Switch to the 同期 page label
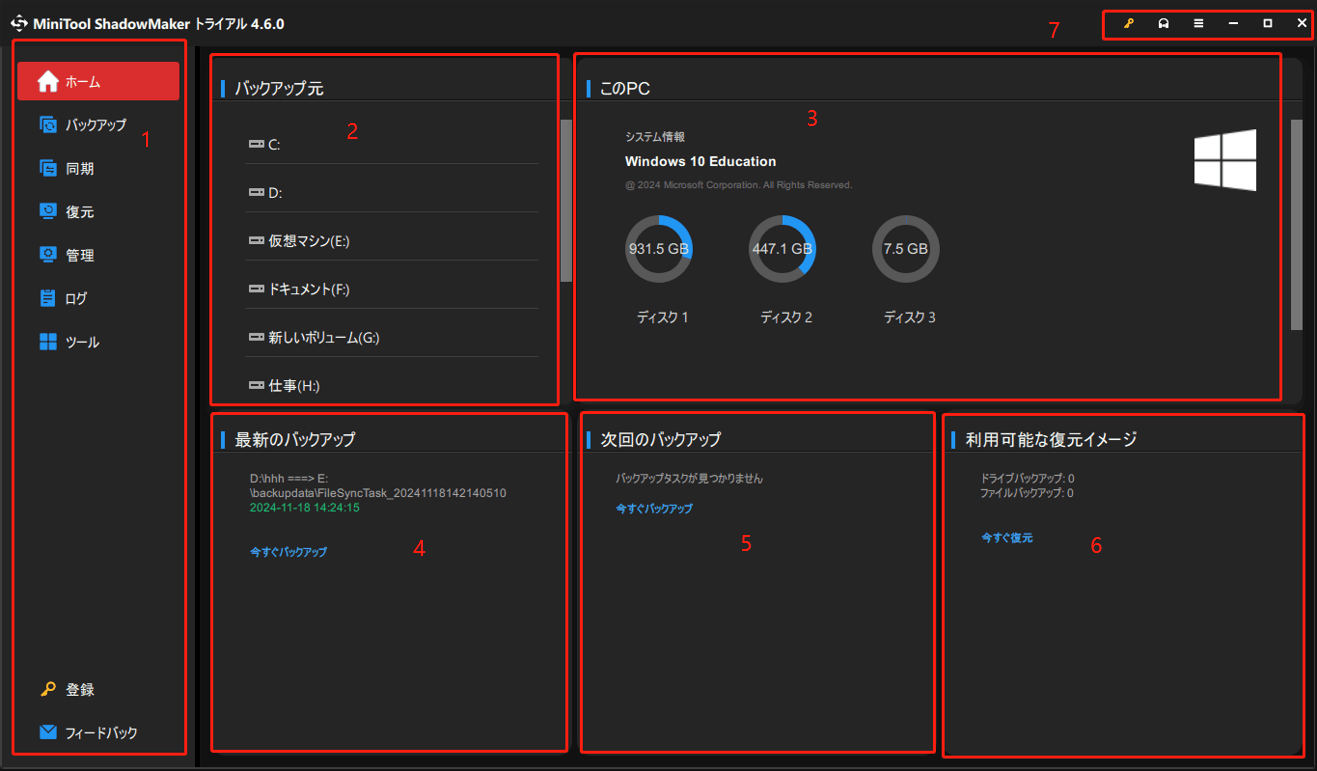Viewport: 1317px width, 771px height. 80,169
